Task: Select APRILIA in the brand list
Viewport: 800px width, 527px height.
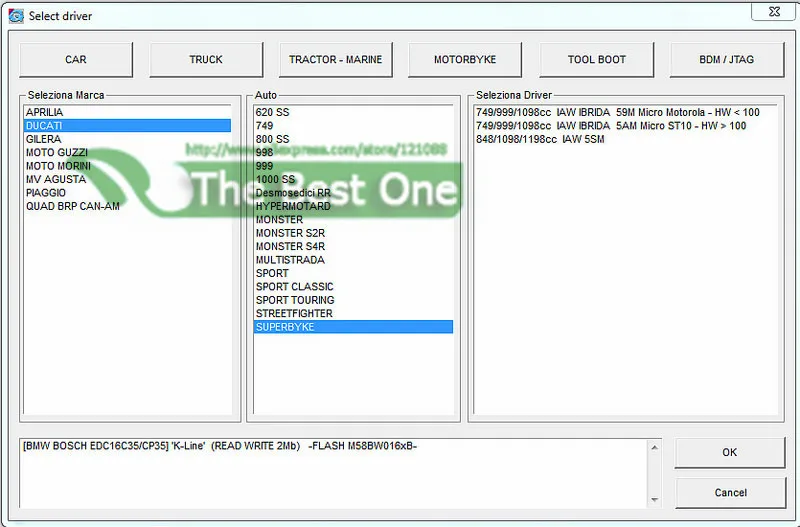Action: 127,112
